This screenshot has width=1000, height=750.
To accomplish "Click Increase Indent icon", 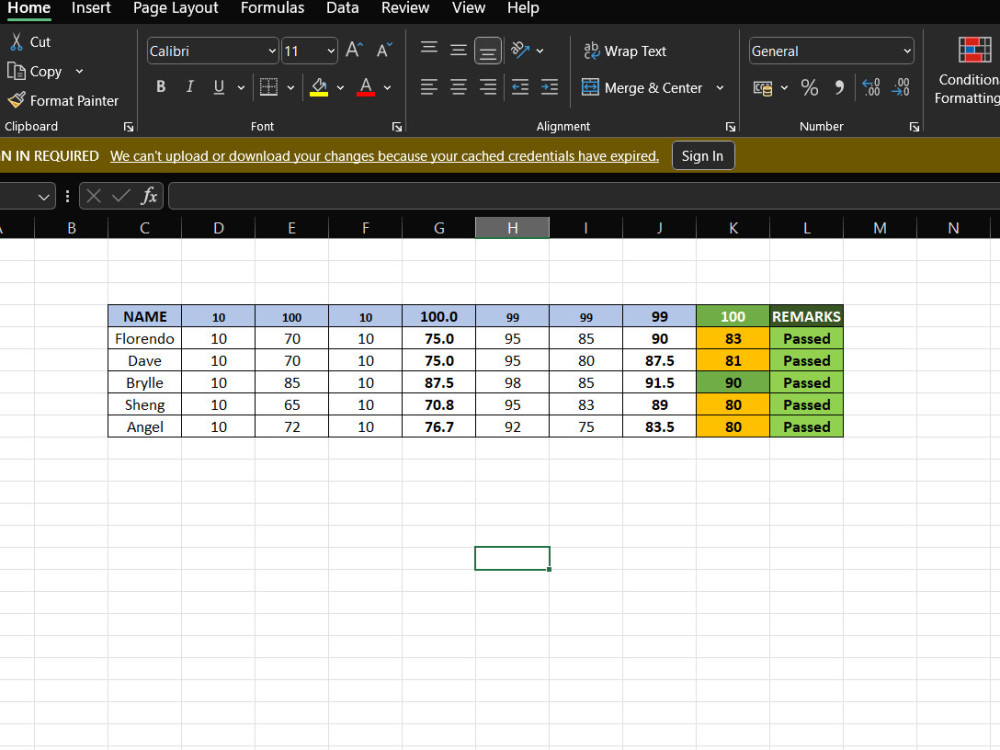I will 549,87.
